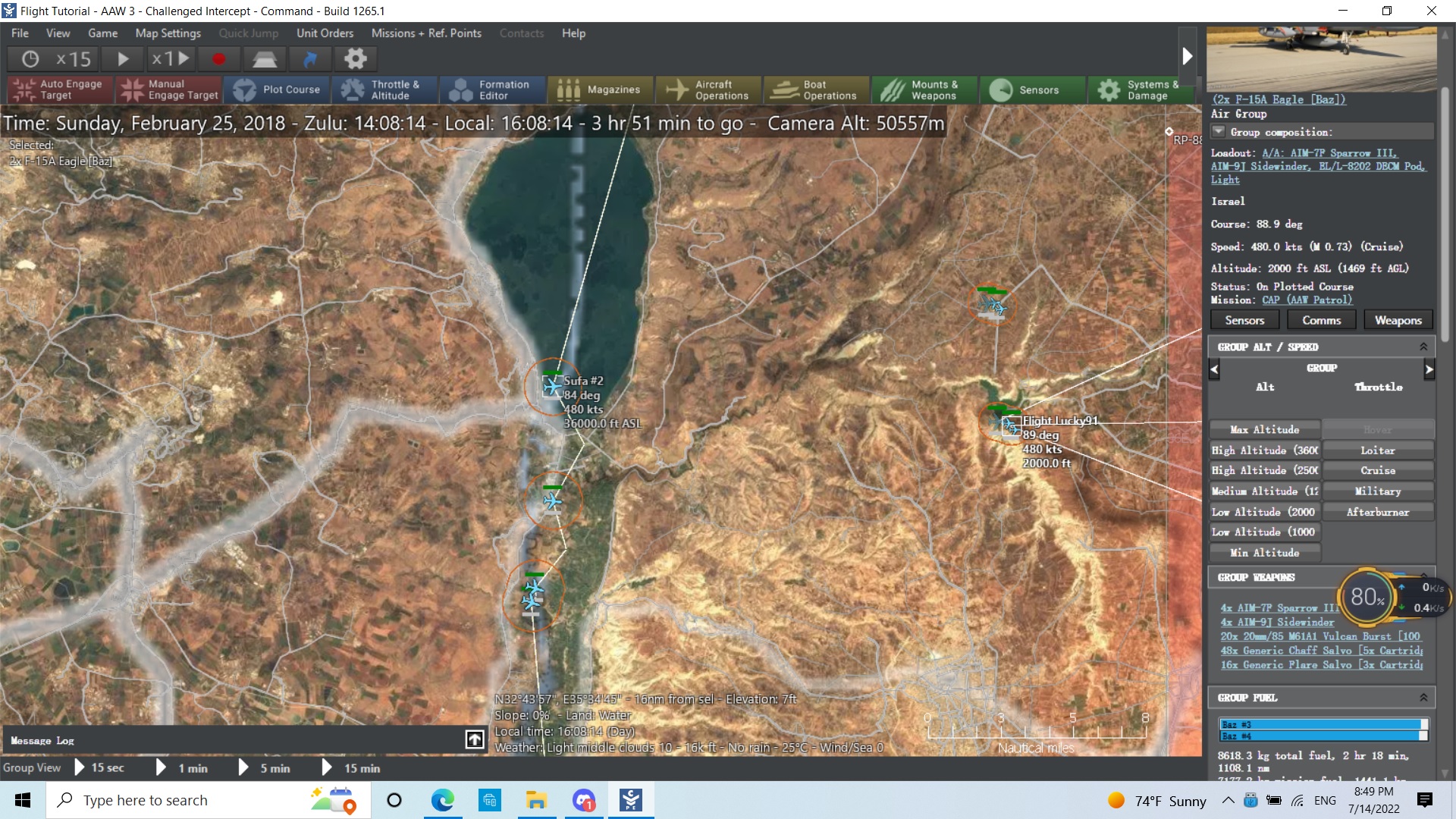Set Max Altitude for the group
This screenshot has height=819, width=1456.
pos(1265,430)
